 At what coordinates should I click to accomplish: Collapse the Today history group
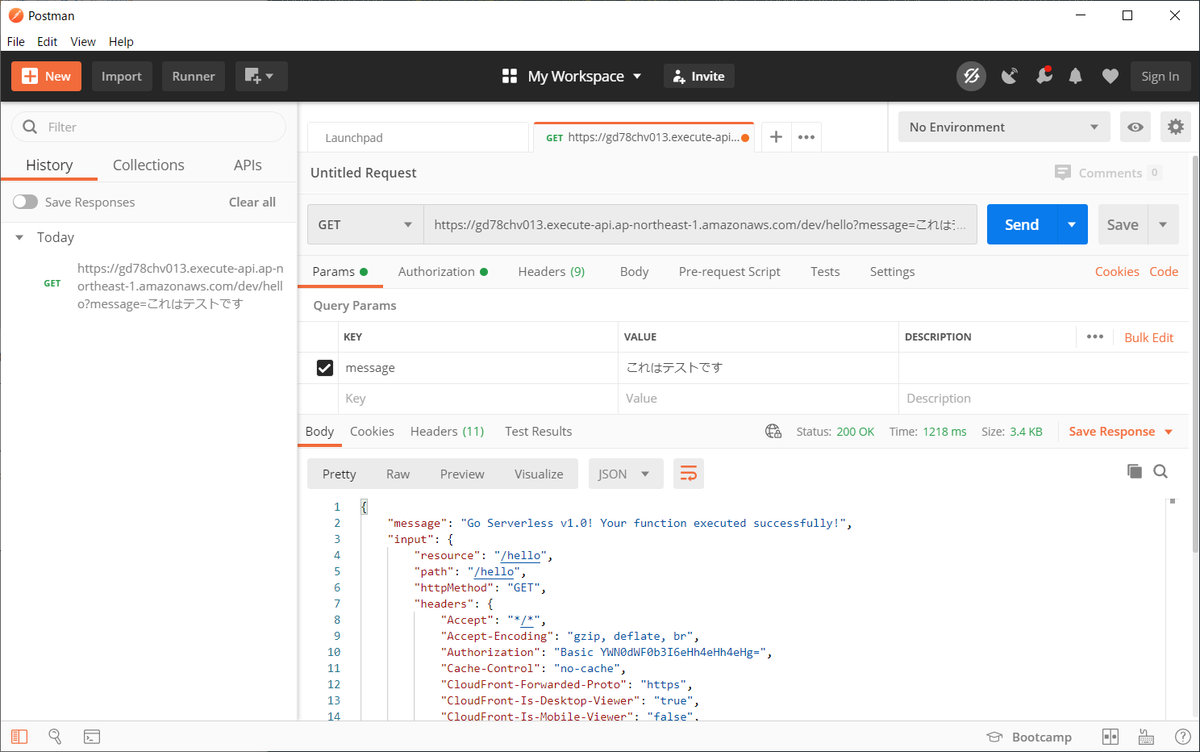(19, 238)
